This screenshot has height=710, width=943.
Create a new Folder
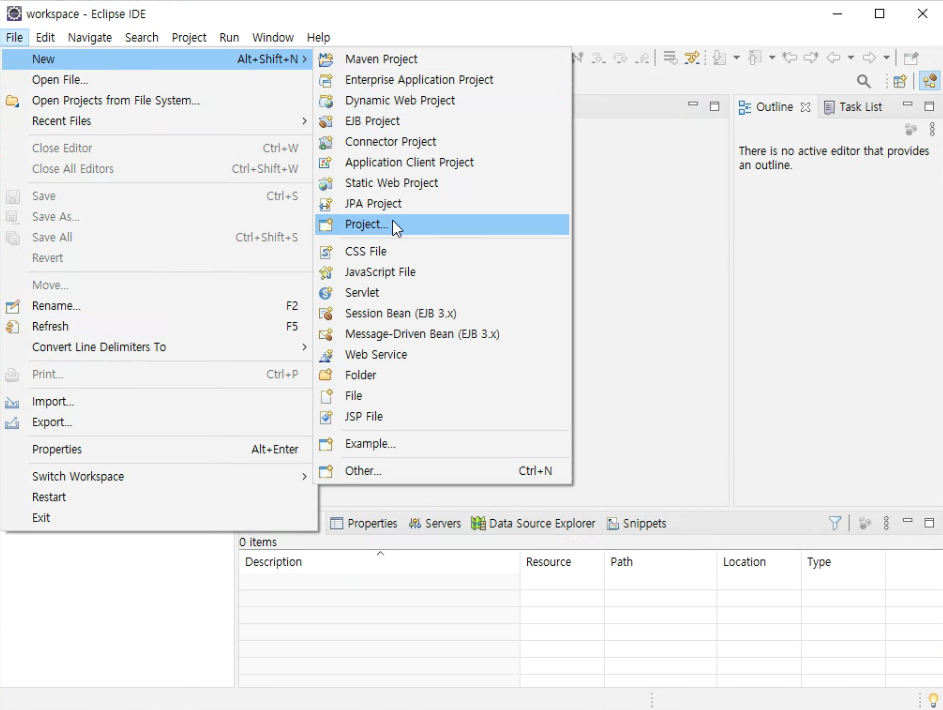point(442,375)
